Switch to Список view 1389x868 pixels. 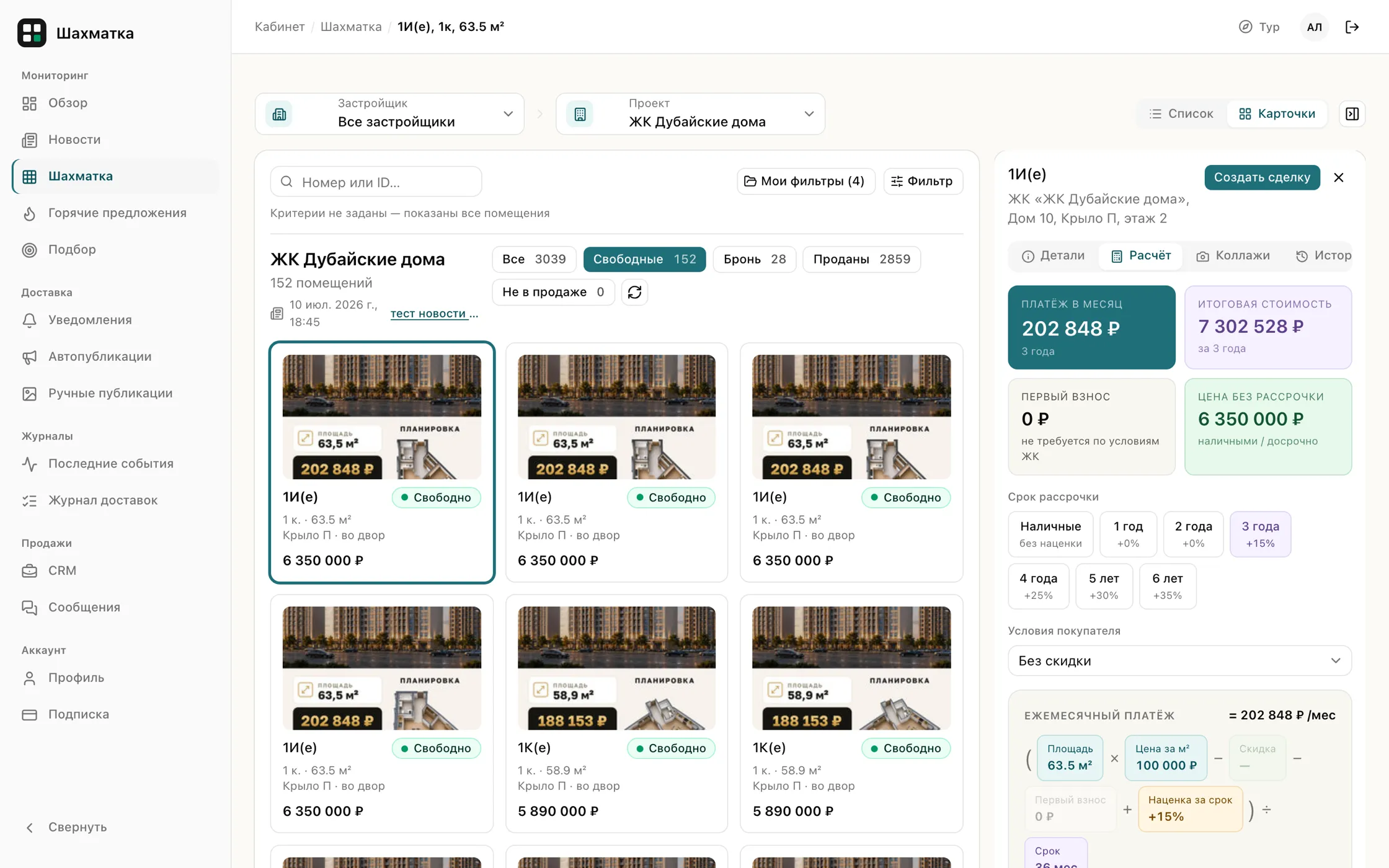point(1181,113)
